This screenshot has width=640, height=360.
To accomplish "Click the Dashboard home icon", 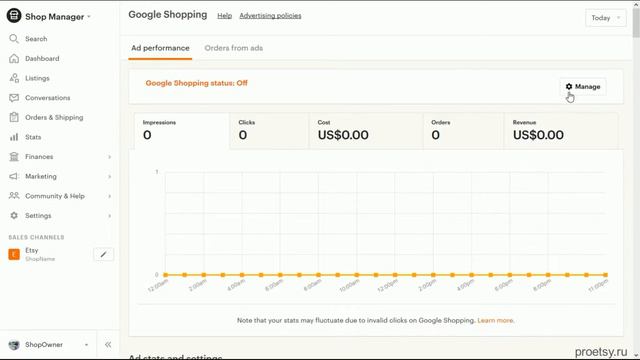I will [x=14, y=58].
